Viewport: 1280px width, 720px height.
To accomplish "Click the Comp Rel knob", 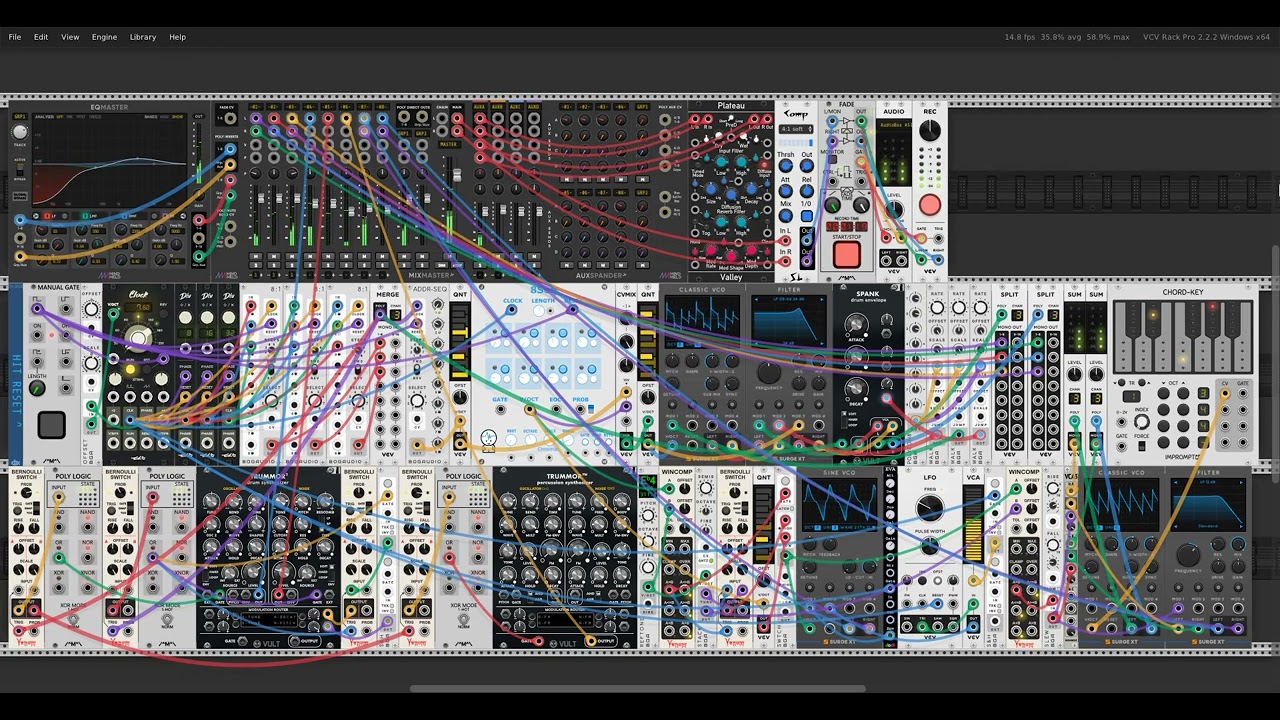I will click(x=806, y=191).
